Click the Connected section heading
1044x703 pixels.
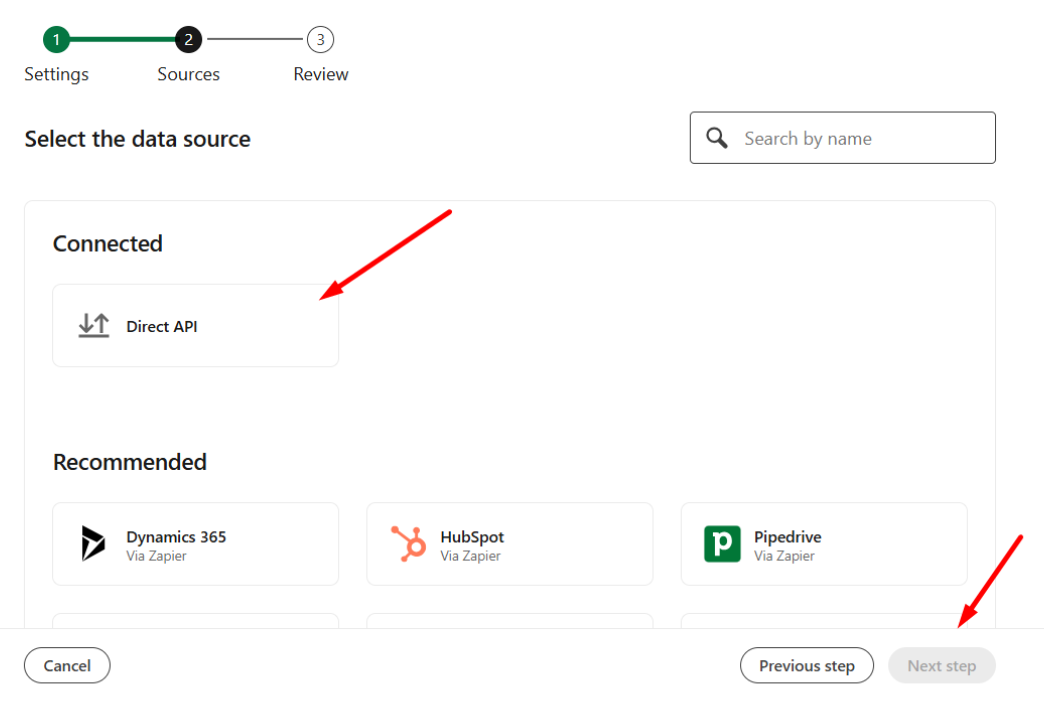point(108,244)
